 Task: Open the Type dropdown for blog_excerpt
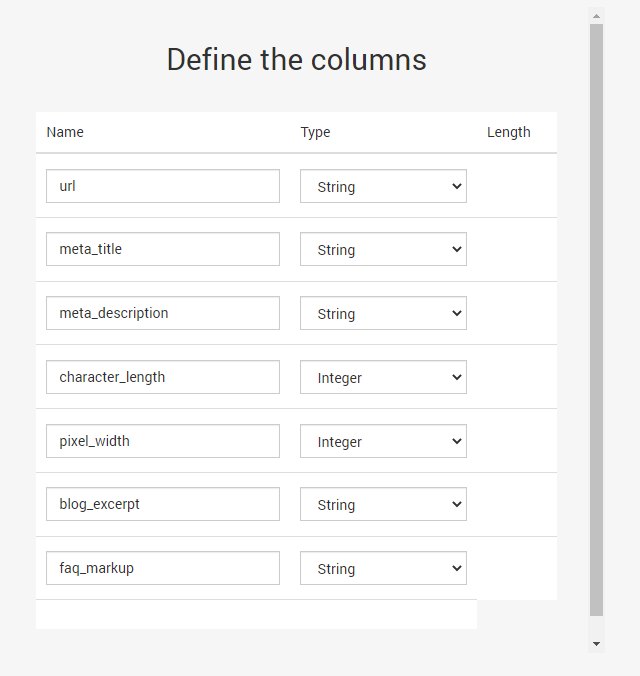tap(383, 504)
